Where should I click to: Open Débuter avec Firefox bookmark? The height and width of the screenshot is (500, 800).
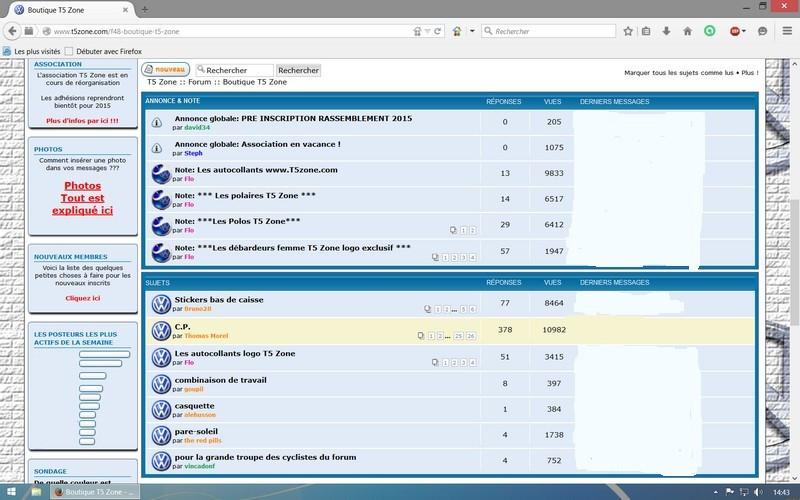tap(104, 51)
